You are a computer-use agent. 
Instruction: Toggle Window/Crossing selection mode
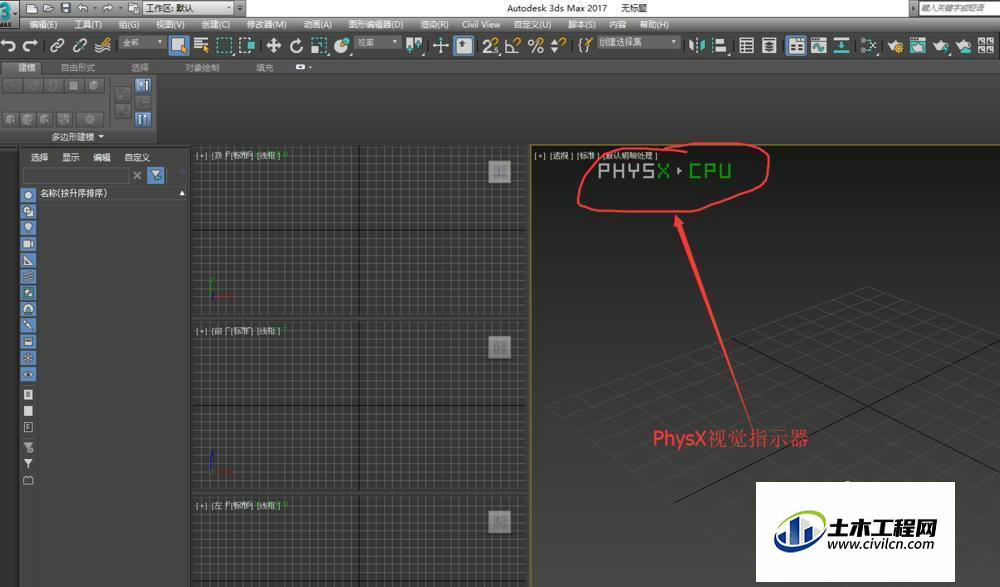[x=247, y=45]
